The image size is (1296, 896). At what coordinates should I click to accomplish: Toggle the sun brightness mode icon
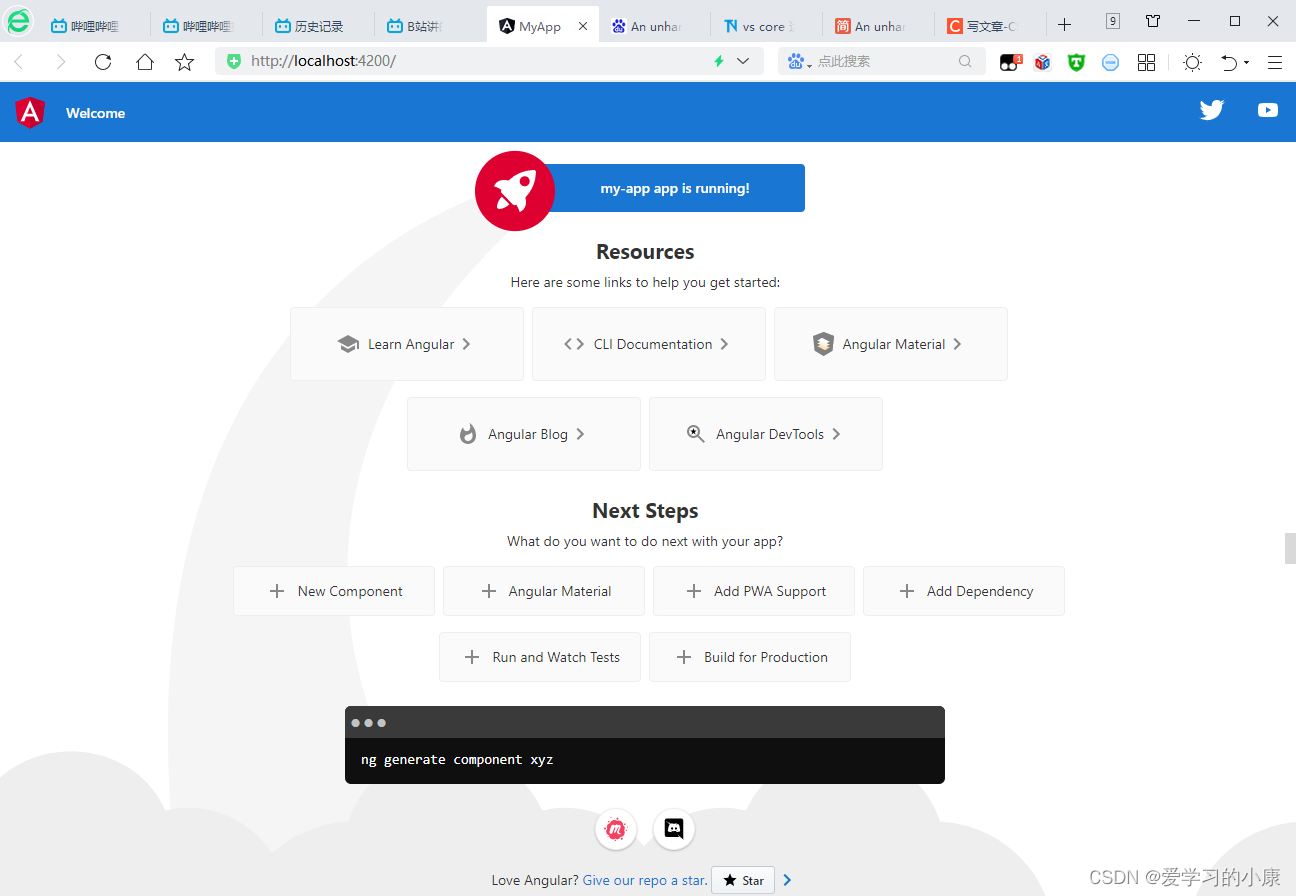[1192, 62]
